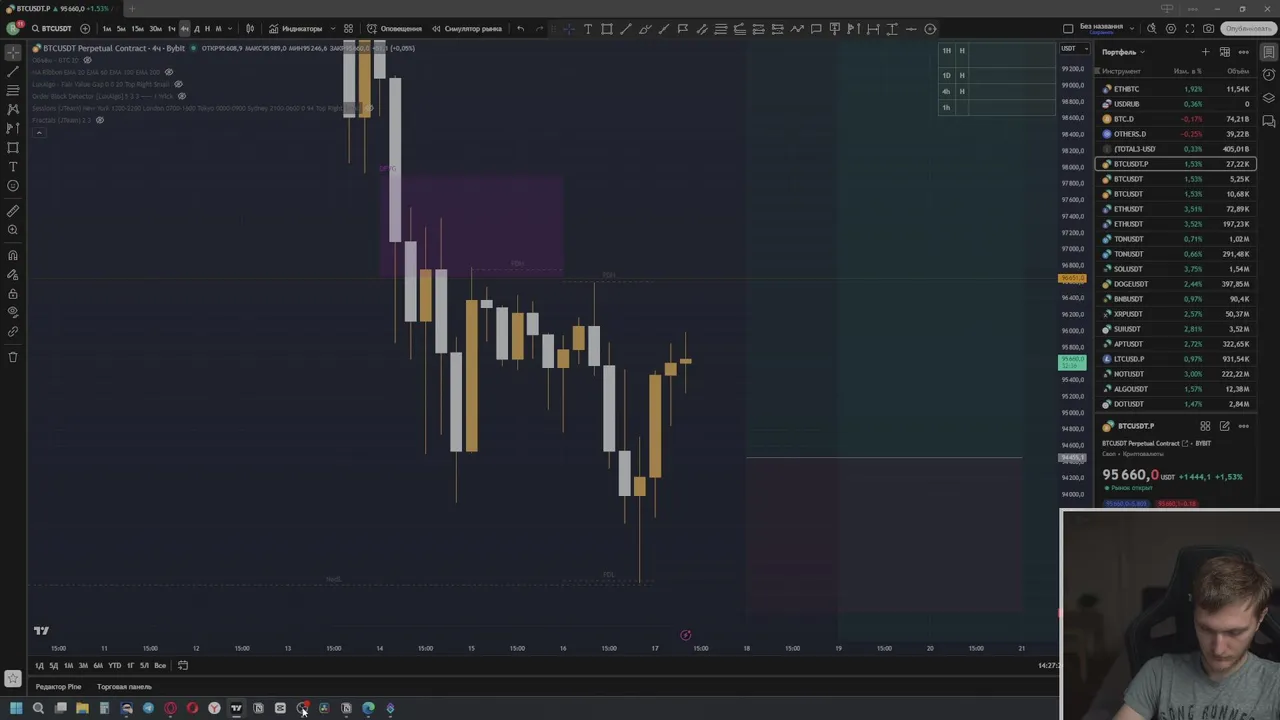
Task: Toggle visibility of HA Ribbon EMA indicator
Action: (x=168, y=72)
